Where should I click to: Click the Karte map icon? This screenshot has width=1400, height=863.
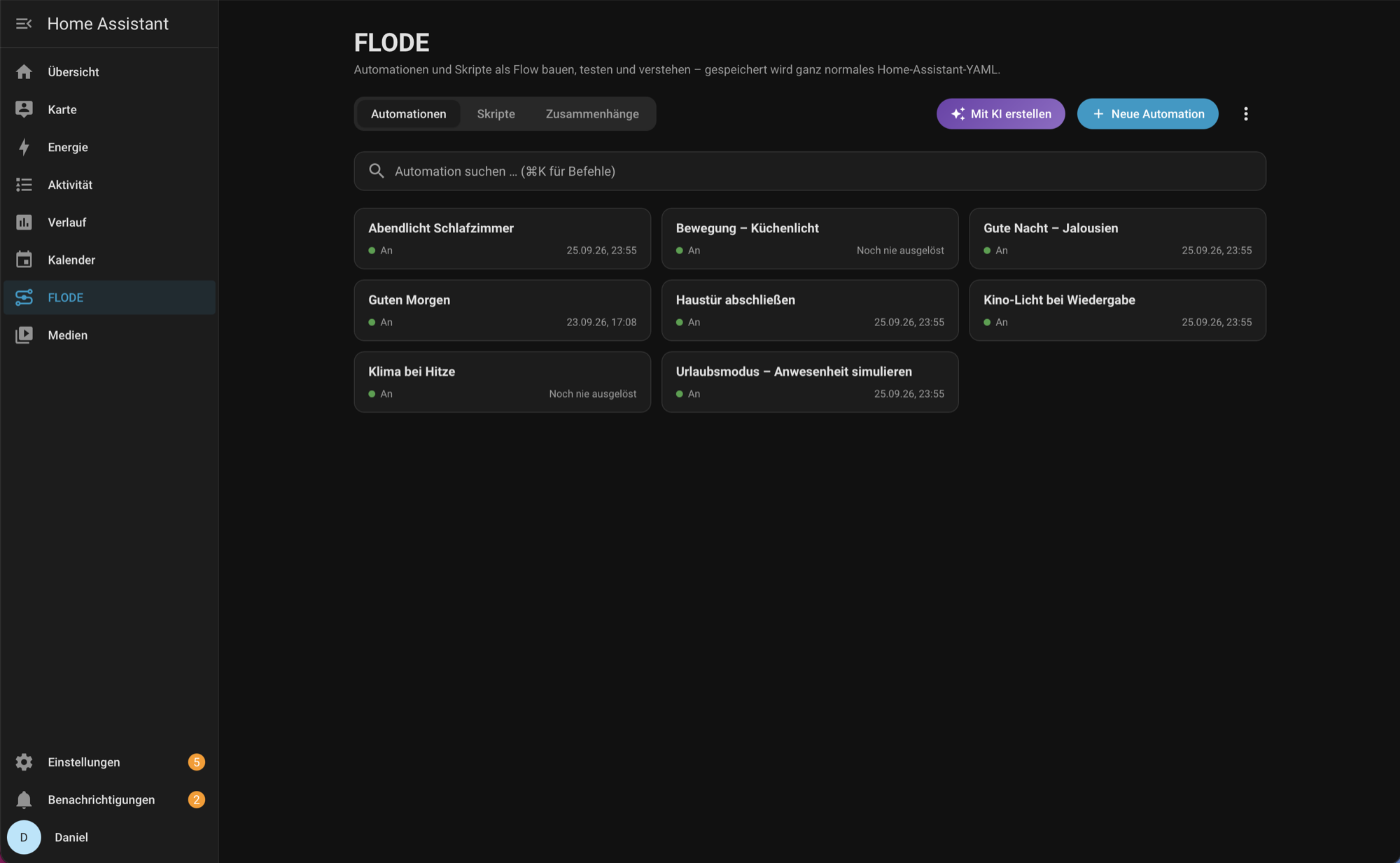(24, 109)
